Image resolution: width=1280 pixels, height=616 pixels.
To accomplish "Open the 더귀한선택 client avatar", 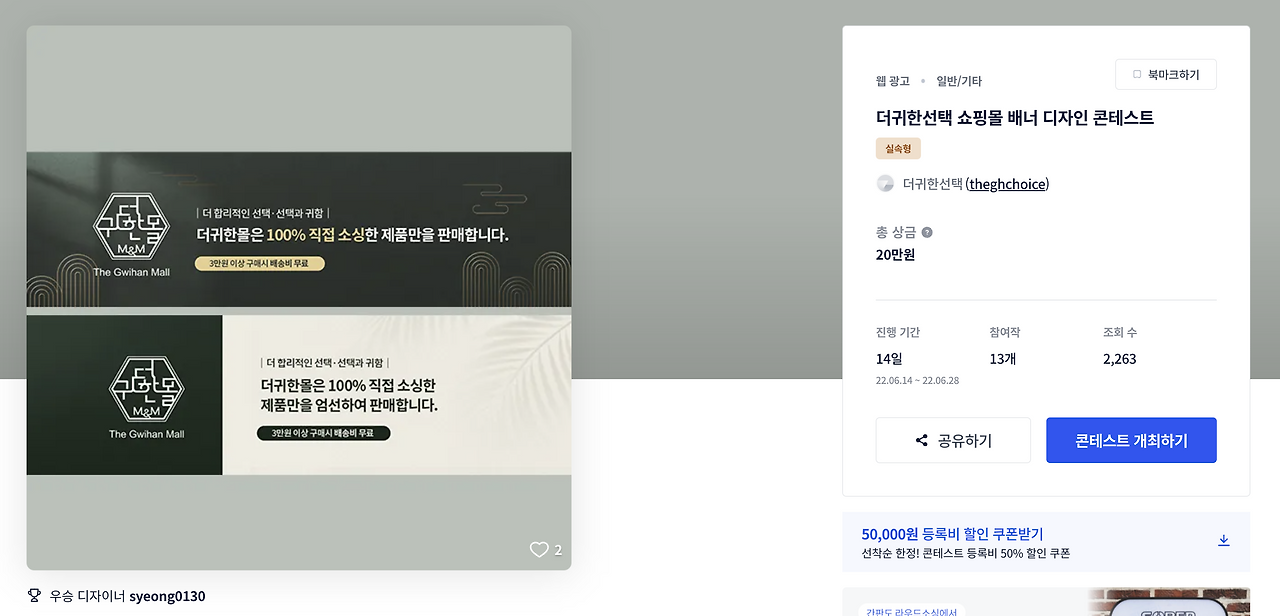I will [x=885, y=183].
